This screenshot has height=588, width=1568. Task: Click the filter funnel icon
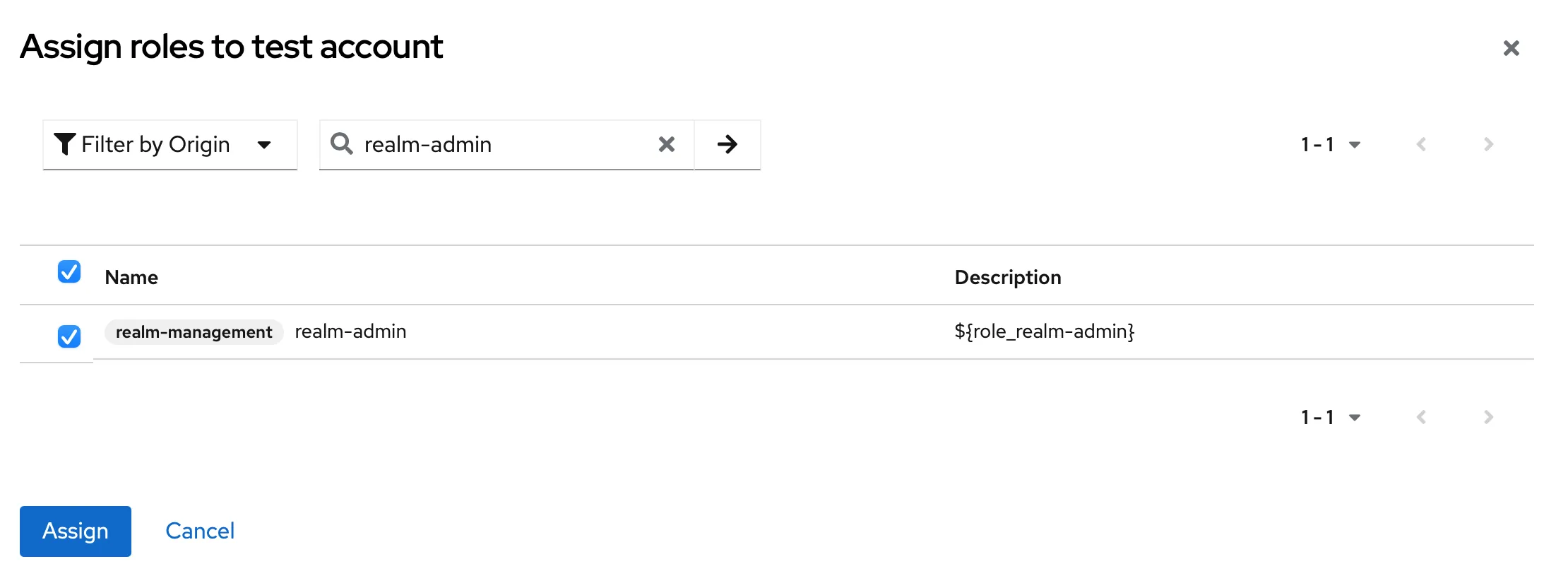coord(65,144)
